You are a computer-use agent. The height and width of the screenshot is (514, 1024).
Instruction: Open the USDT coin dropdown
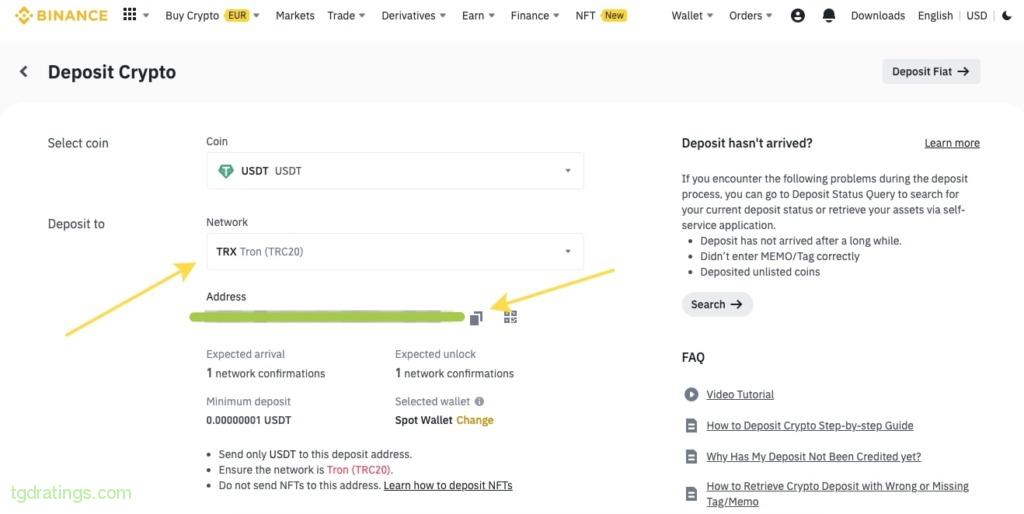click(395, 171)
